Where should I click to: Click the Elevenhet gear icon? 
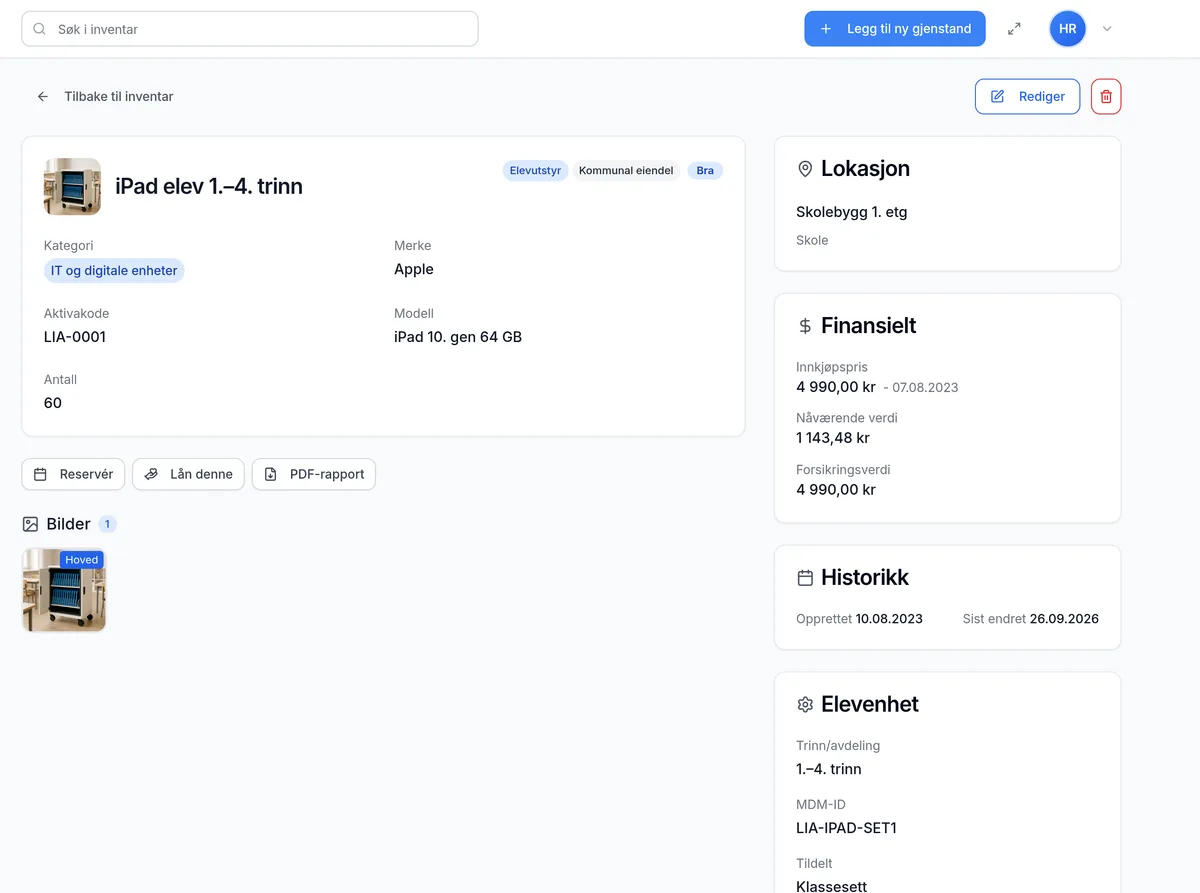805,705
